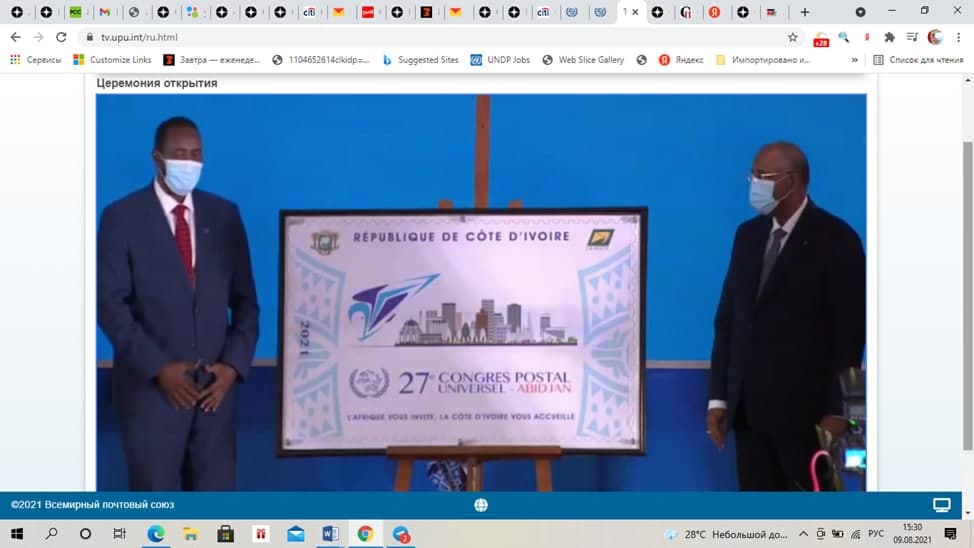
Task: Open the tab search dropdown
Action: coord(860,12)
